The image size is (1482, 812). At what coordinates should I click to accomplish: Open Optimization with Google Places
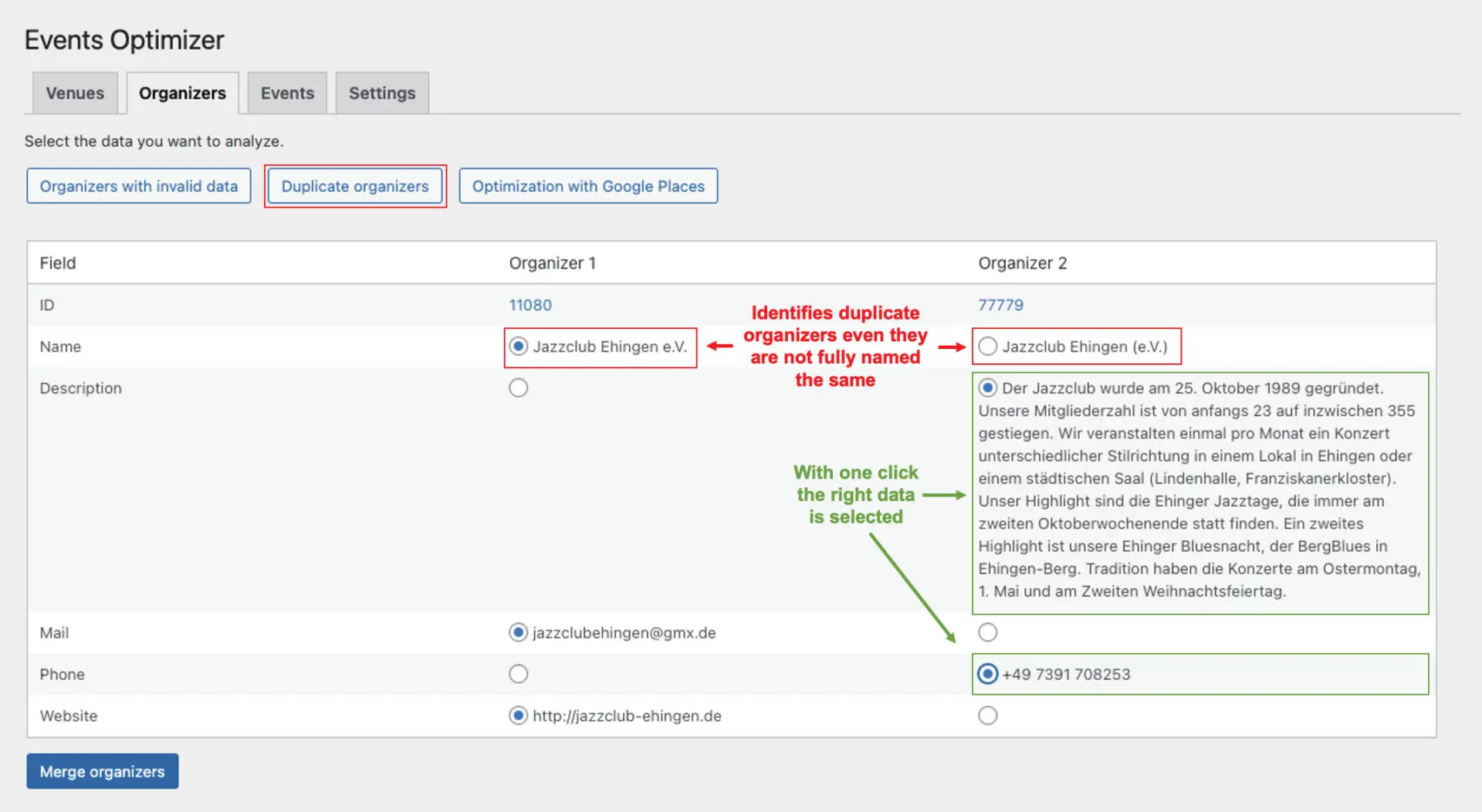click(588, 186)
